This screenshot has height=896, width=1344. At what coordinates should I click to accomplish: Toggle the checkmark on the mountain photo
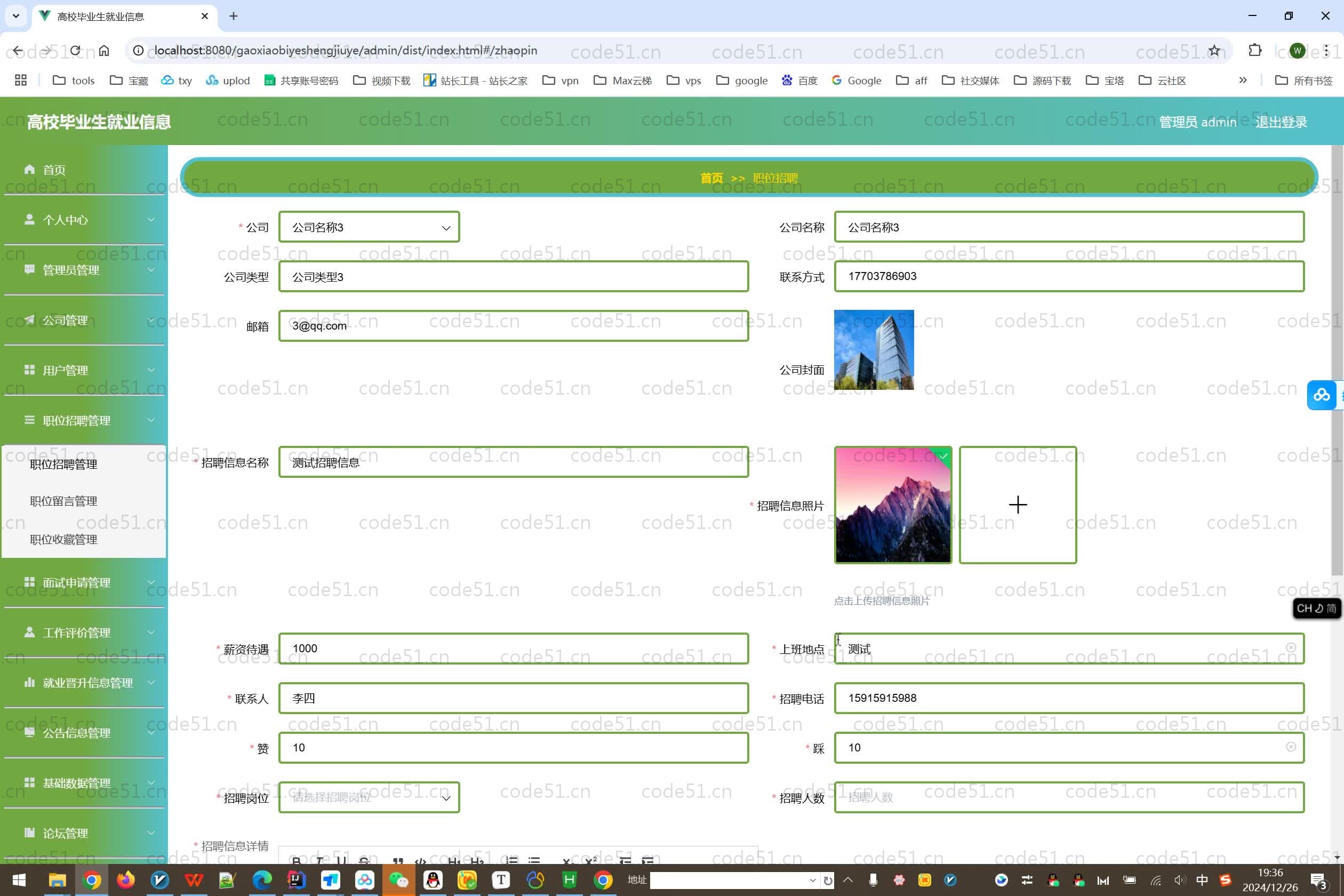click(x=943, y=456)
